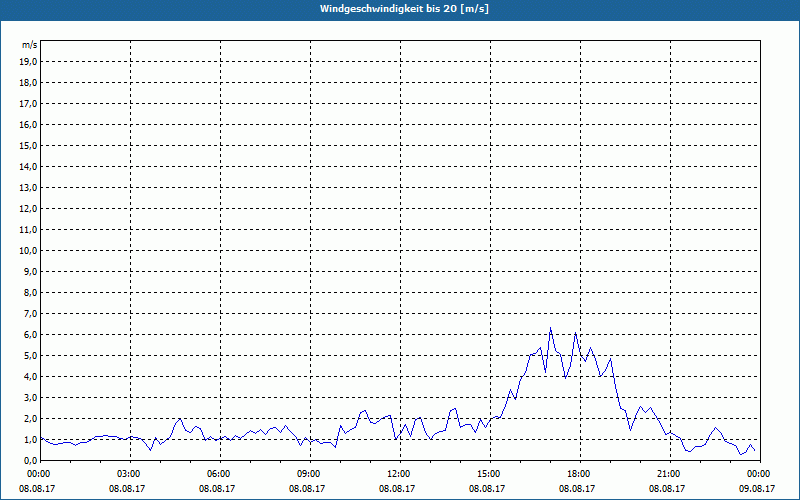Click the '15:00' time axis label
Screen dimensions: 800x500
pos(491,474)
